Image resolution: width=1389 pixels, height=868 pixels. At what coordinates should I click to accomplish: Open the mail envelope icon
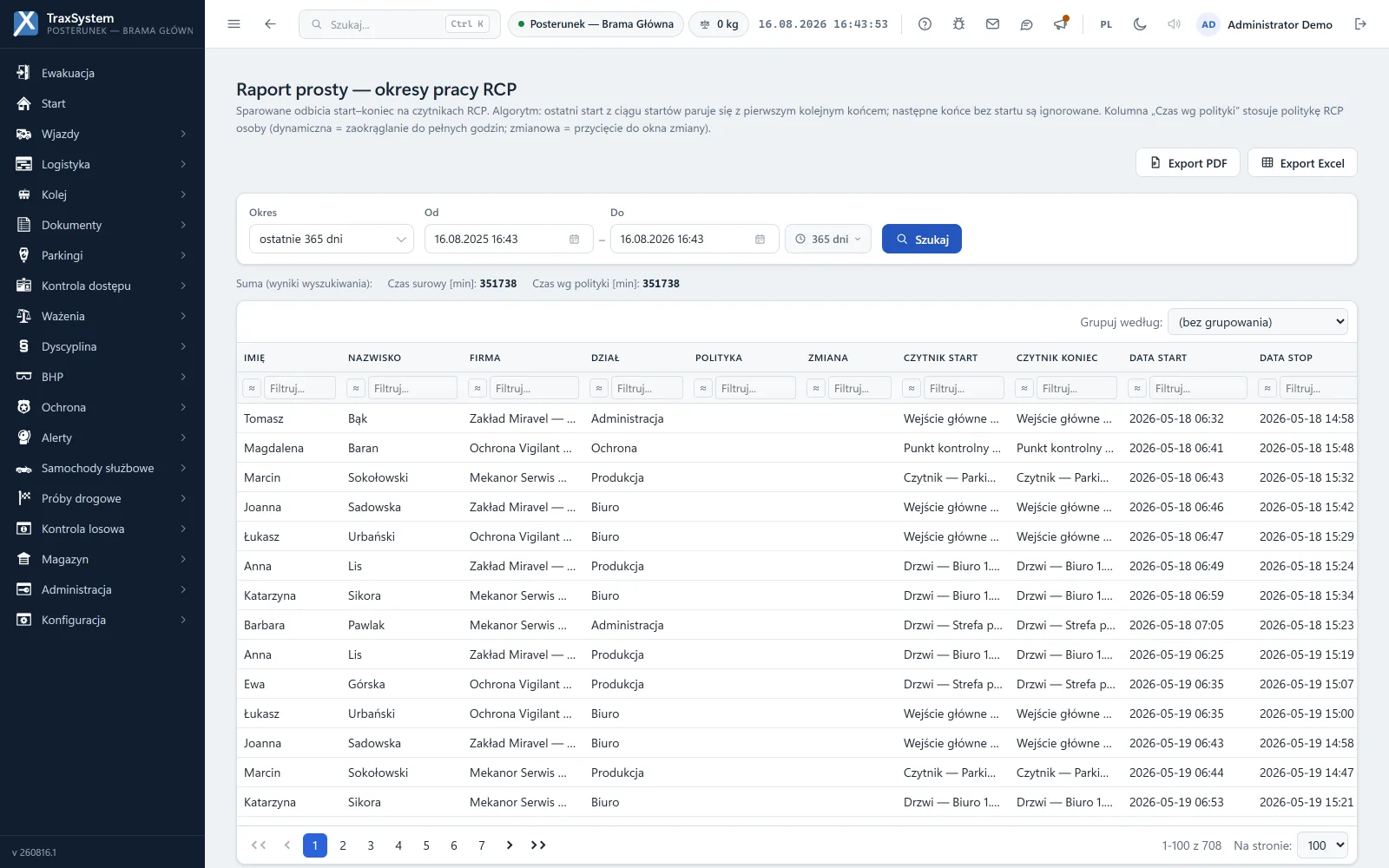(992, 24)
